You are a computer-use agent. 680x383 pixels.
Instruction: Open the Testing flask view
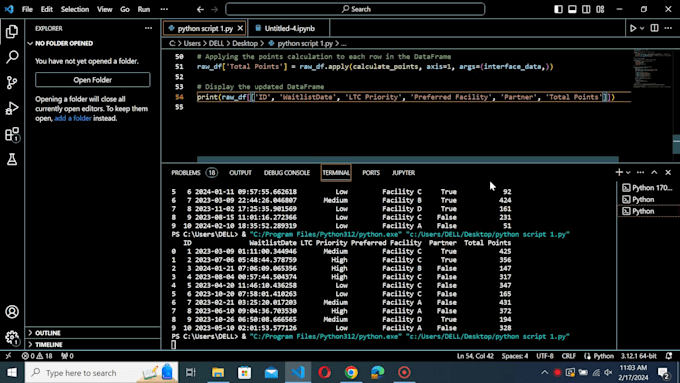coord(12,159)
